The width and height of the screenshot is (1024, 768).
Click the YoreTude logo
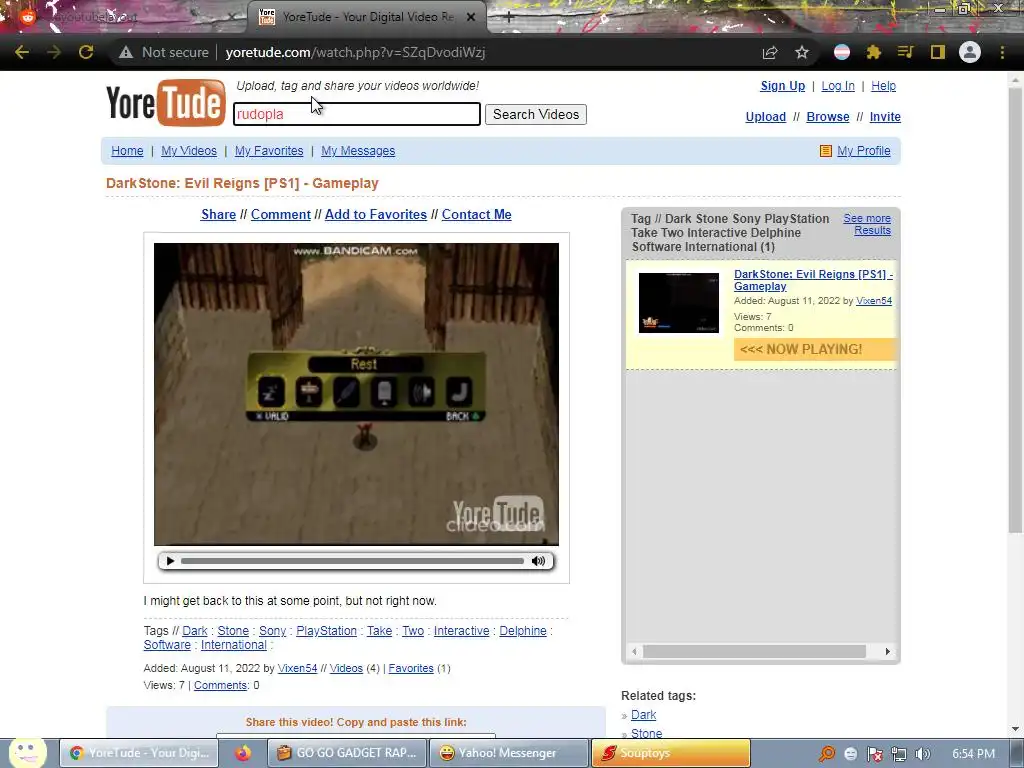(165, 103)
